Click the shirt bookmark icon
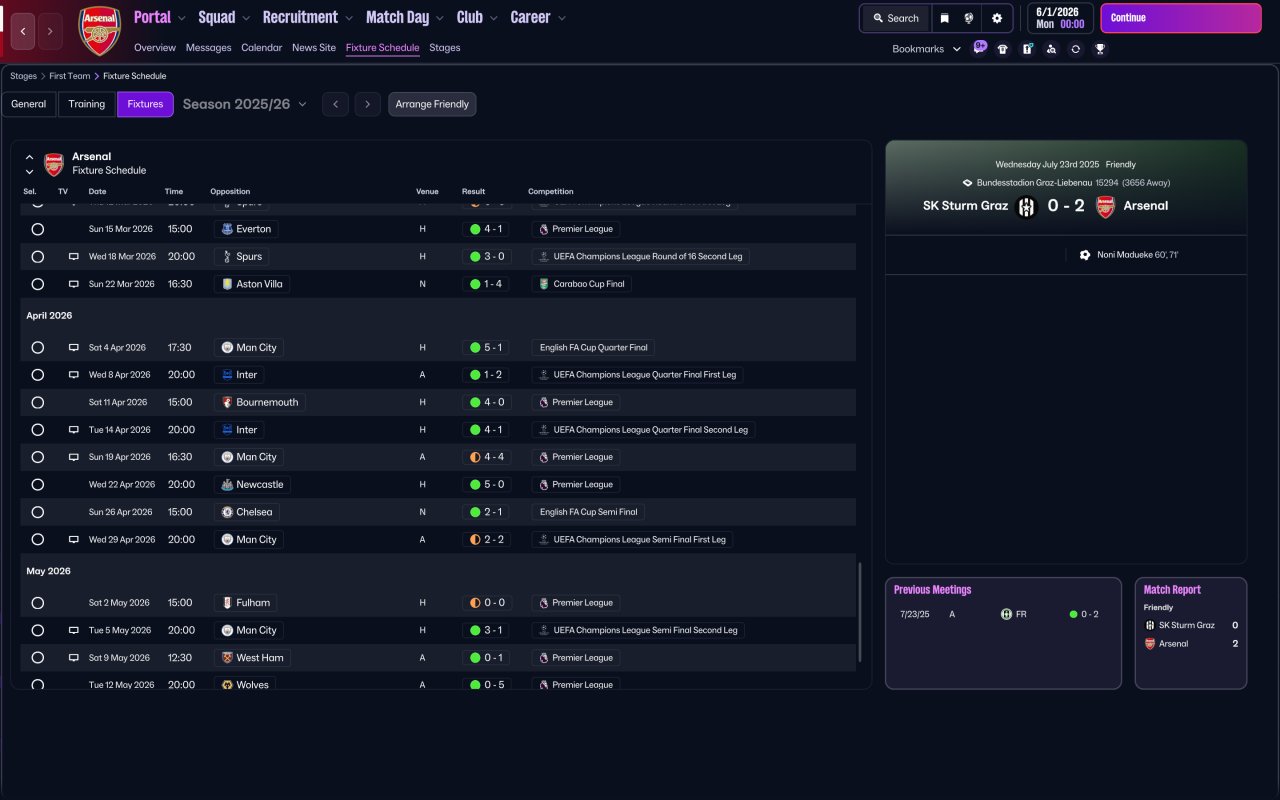The image size is (1280, 800). click(x=1003, y=49)
